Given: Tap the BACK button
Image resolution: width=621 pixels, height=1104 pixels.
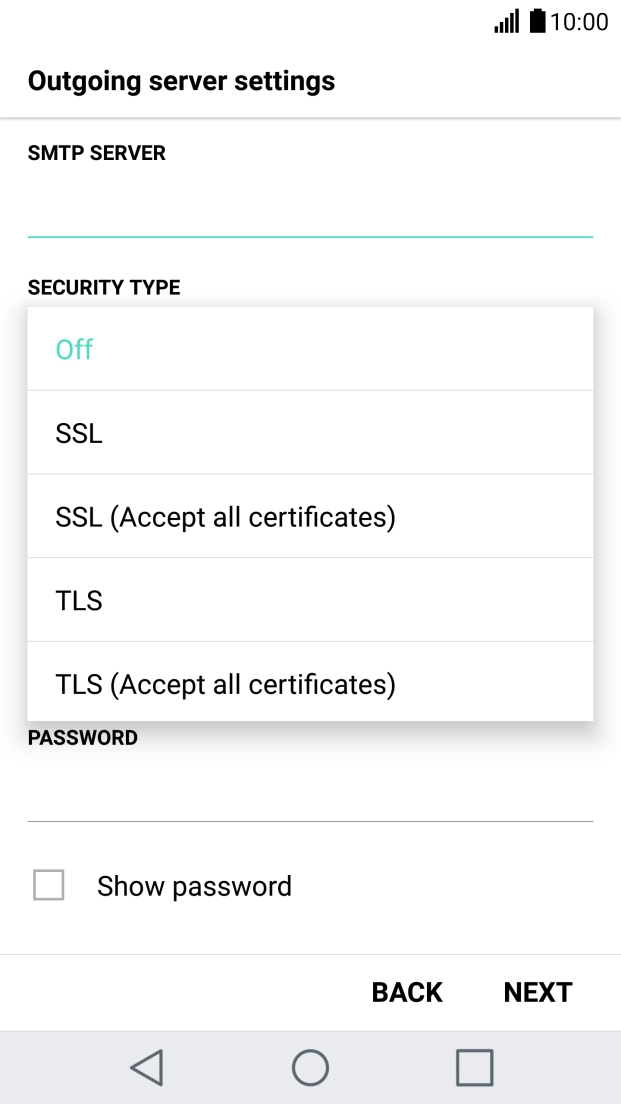Looking at the screenshot, I should click(x=406, y=992).
